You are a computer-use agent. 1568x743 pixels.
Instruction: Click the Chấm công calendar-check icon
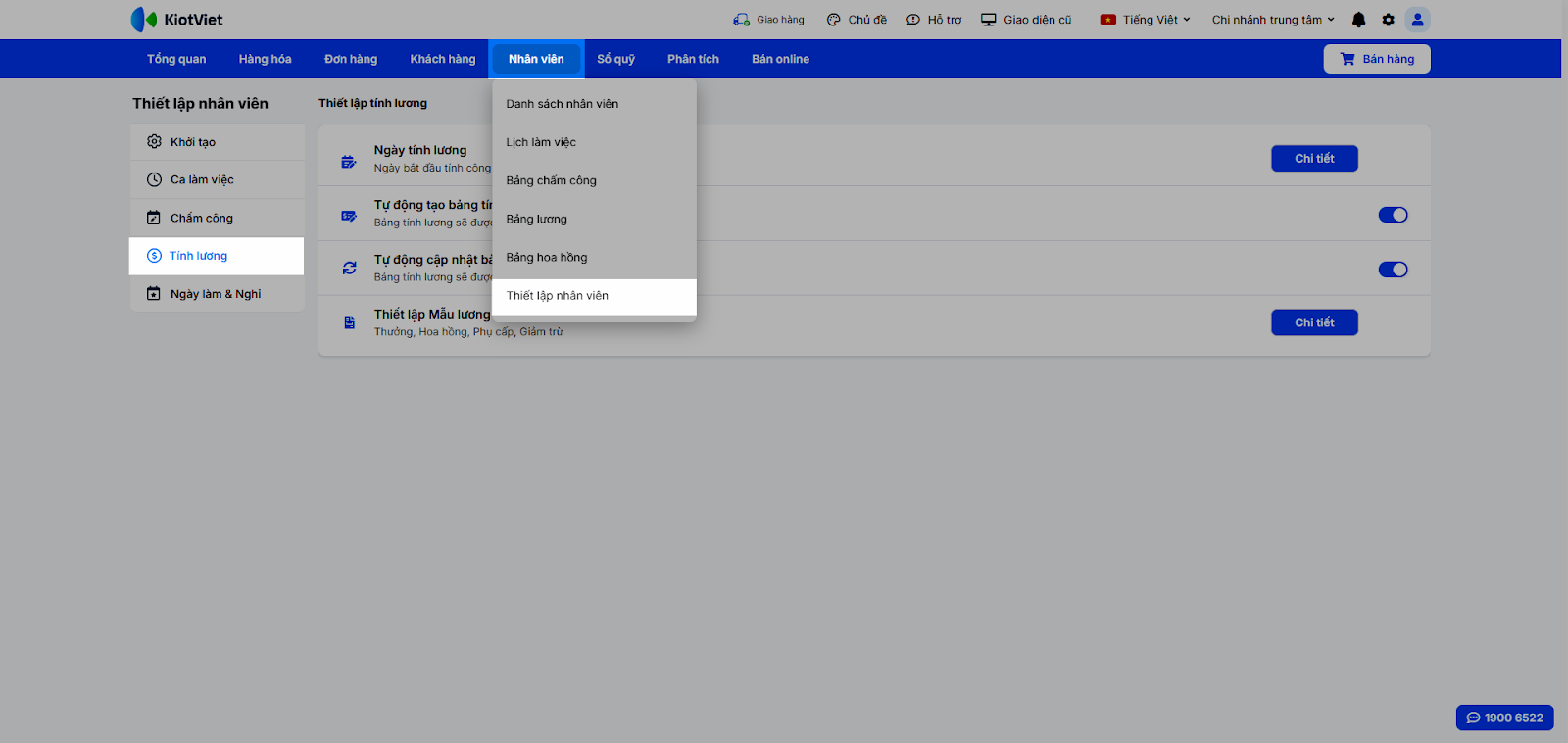point(154,218)
